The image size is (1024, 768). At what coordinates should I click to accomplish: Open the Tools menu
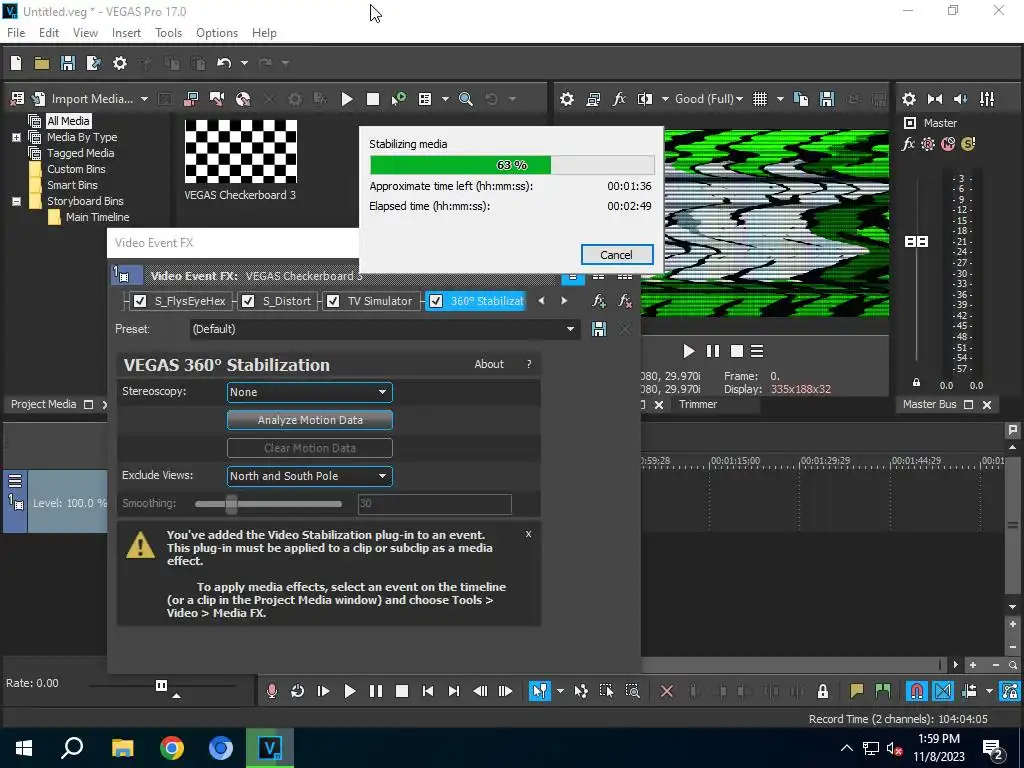(x=168, y=33)
